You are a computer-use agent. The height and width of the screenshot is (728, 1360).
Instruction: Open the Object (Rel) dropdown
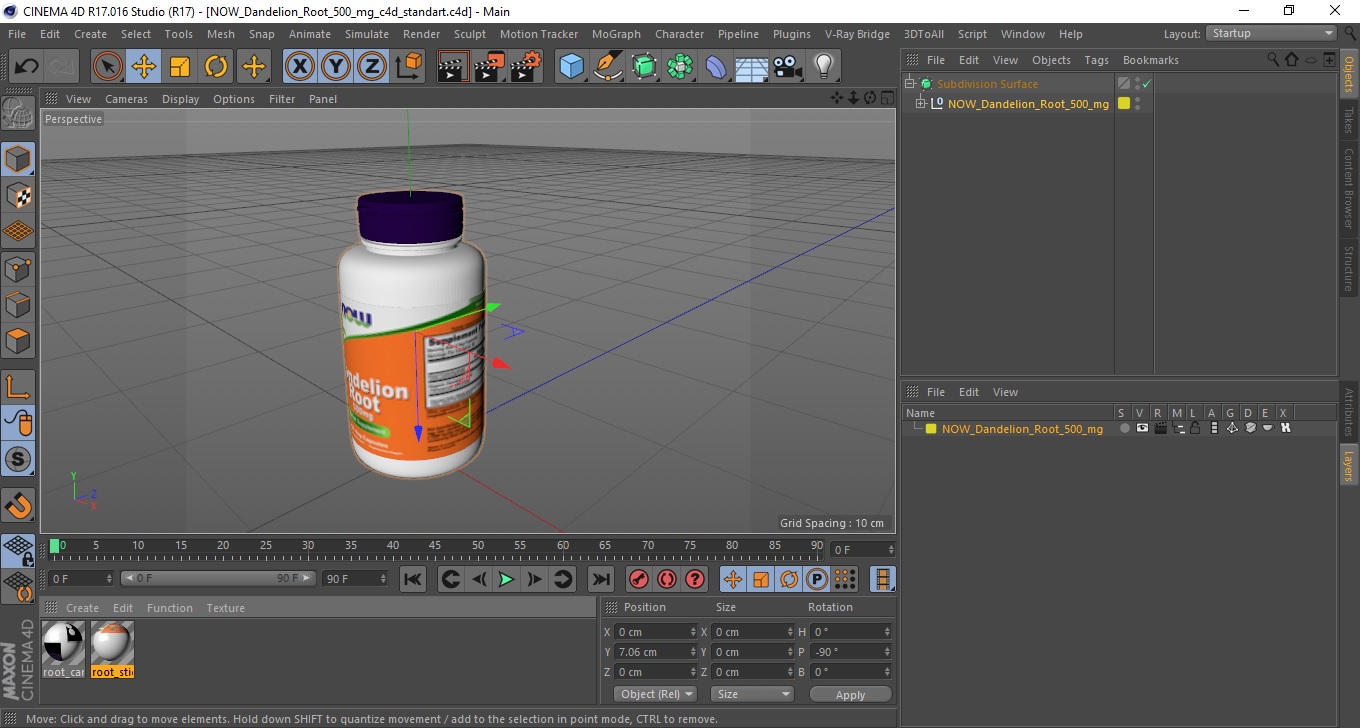tap(655, 694)
